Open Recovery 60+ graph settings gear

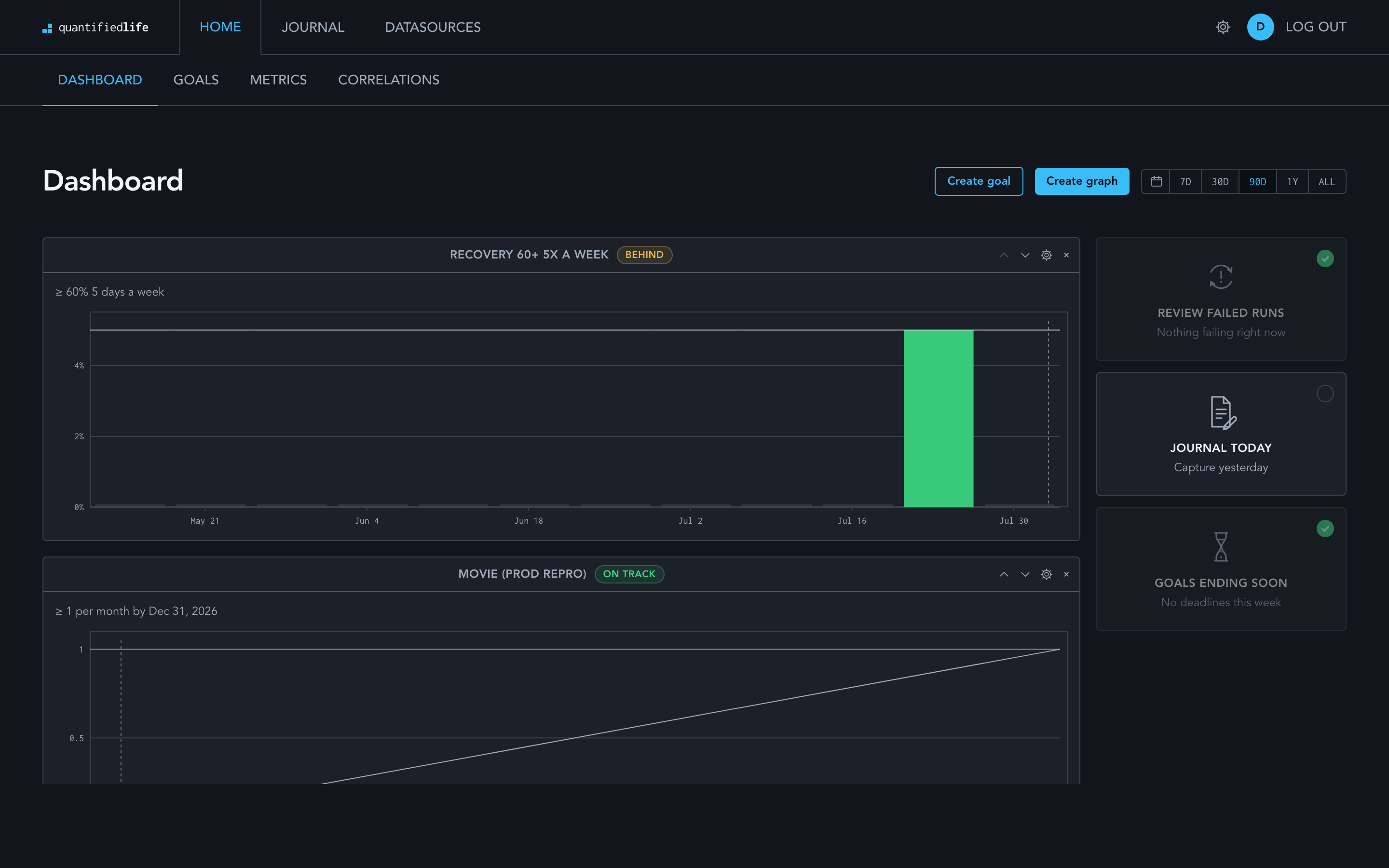(x=1047, y=255)
